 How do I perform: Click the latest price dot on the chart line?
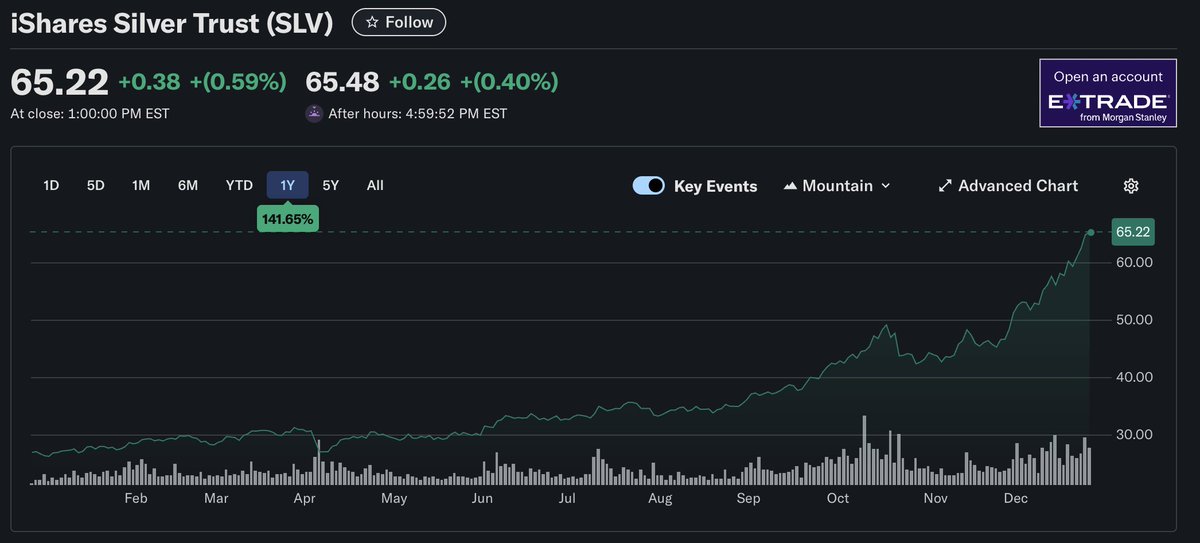pyautogui.click(x=1090, y=232)
